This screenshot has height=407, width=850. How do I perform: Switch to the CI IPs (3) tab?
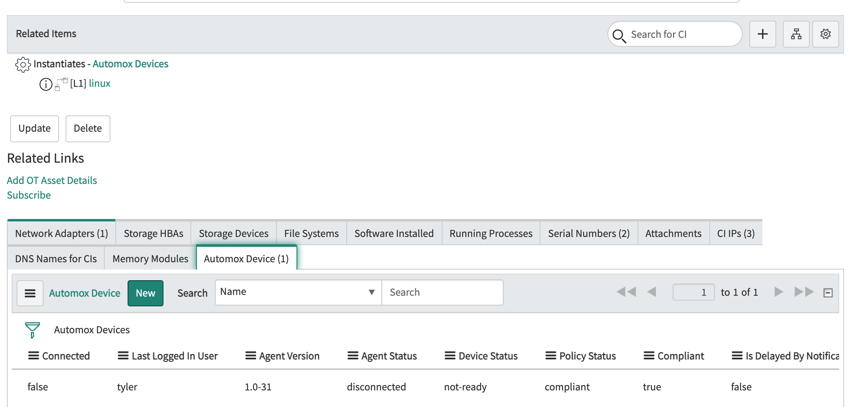pos(736,234)
